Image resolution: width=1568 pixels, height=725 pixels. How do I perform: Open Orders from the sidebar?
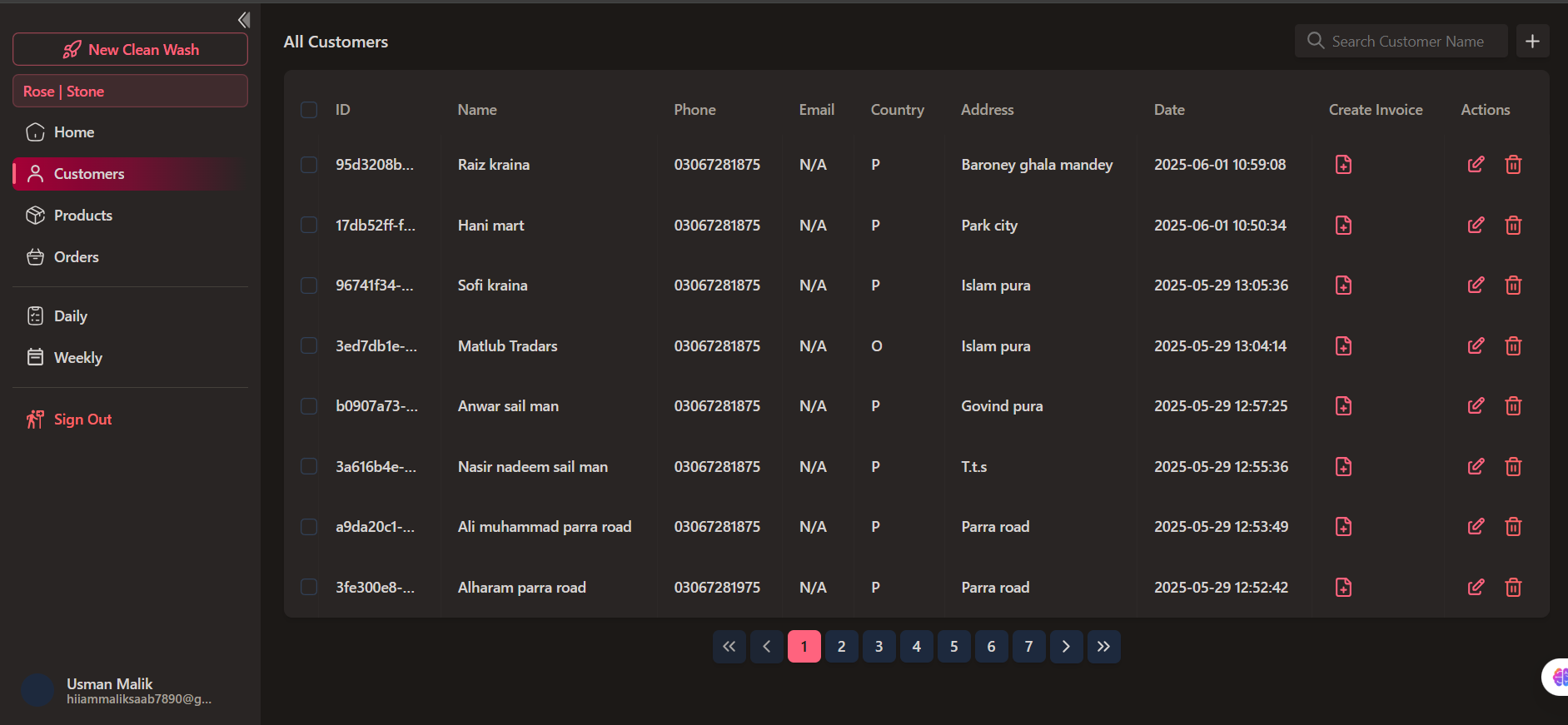point(130,257)
